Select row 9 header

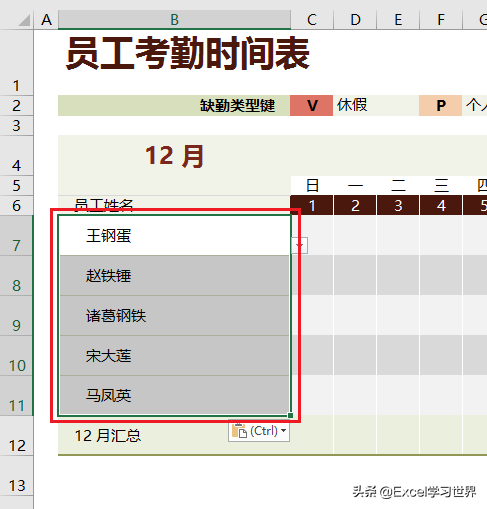16,316
